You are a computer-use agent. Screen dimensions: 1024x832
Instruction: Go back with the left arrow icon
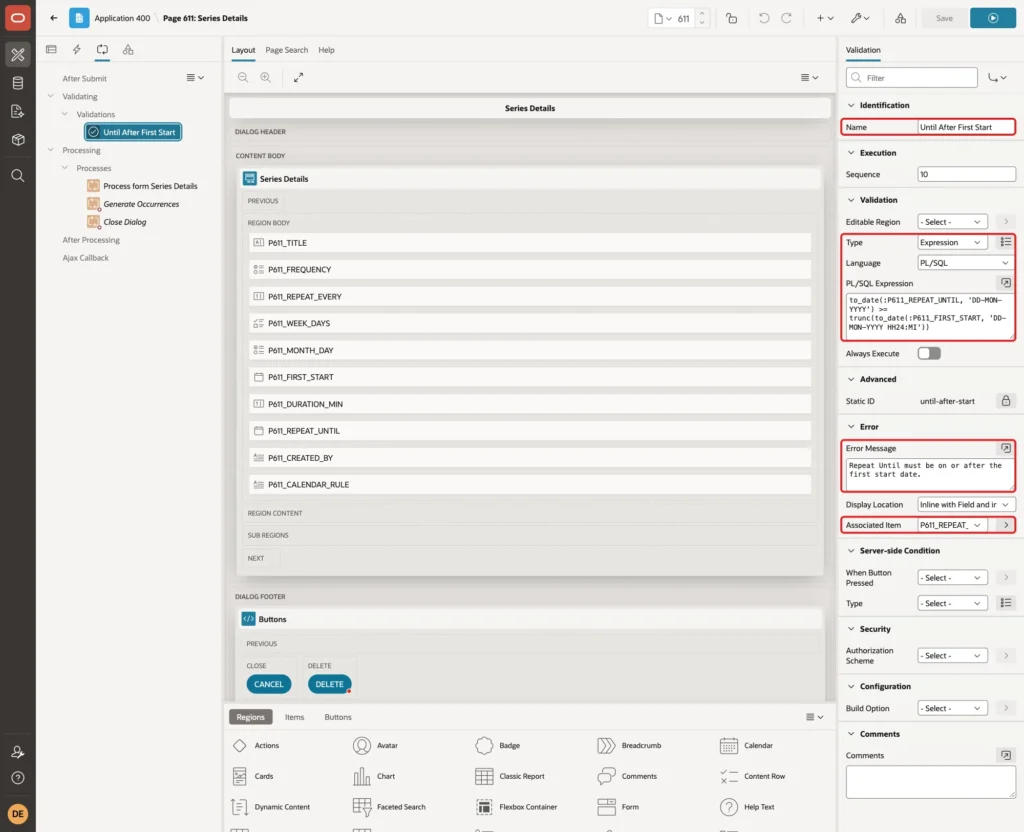54,18
